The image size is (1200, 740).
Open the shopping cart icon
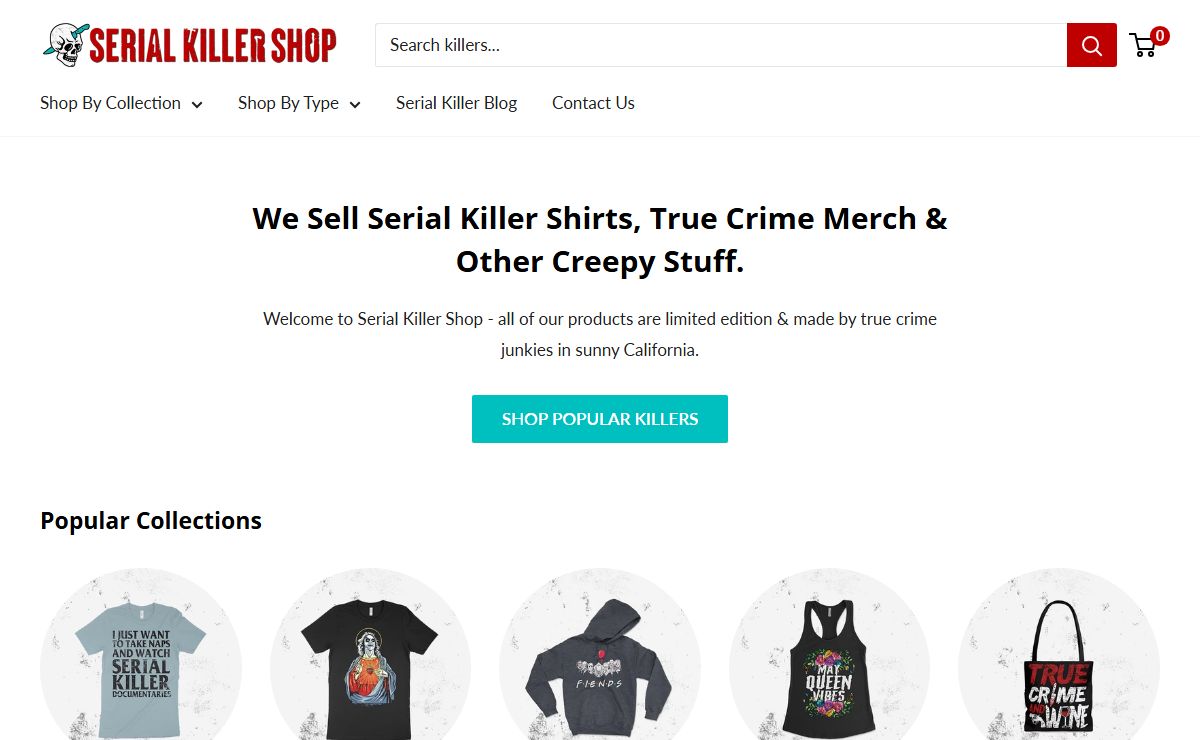click(x=1143, y=45)
